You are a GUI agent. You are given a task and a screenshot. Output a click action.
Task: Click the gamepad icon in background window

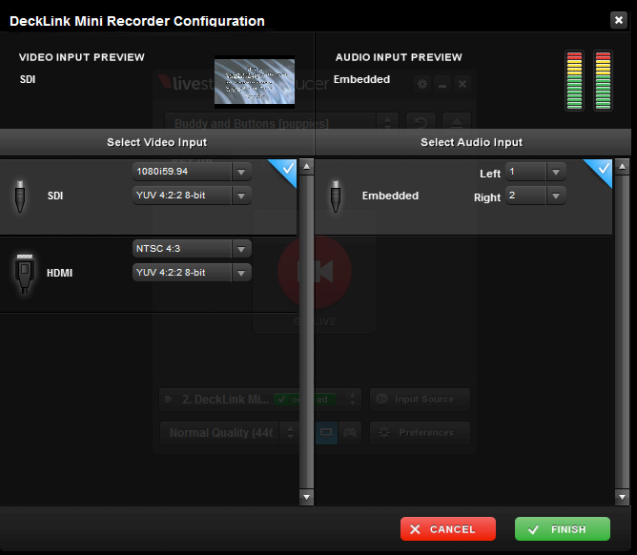click(x=350, y=433)
